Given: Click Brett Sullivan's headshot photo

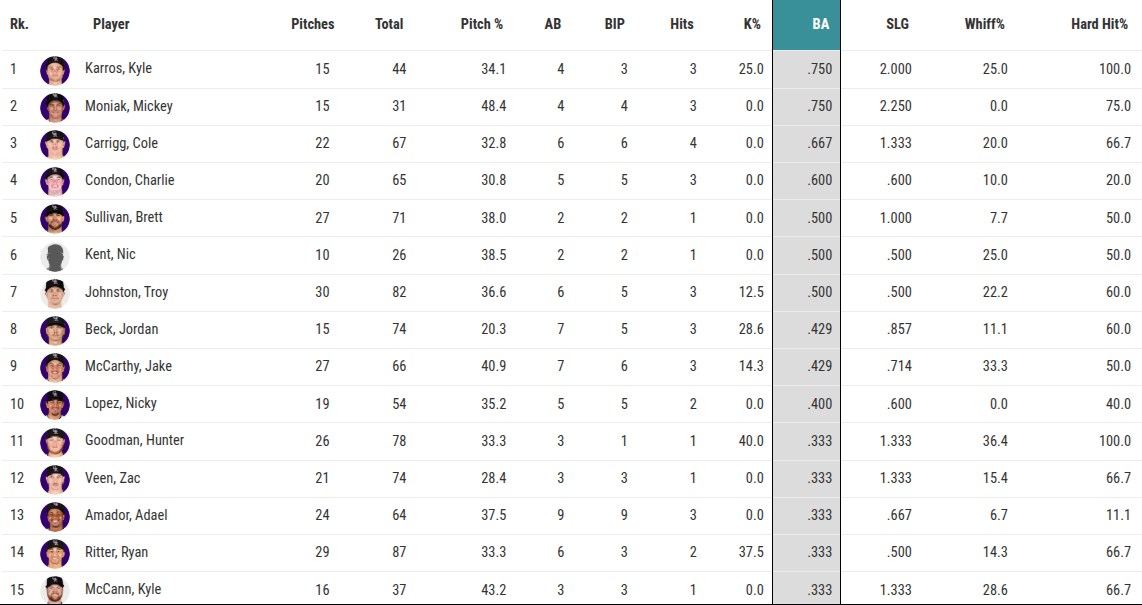Looking at the screenshot, I should [54, 218].
